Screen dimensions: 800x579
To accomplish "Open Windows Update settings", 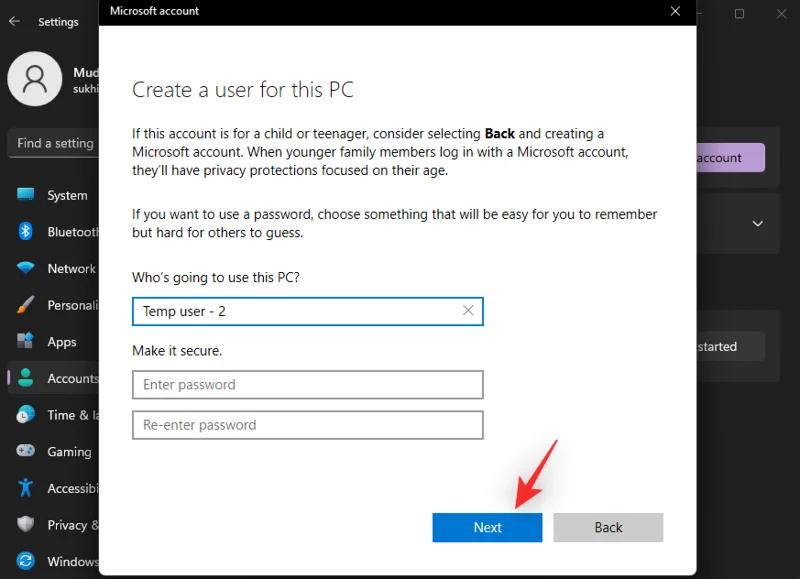I will click(65, 561).
